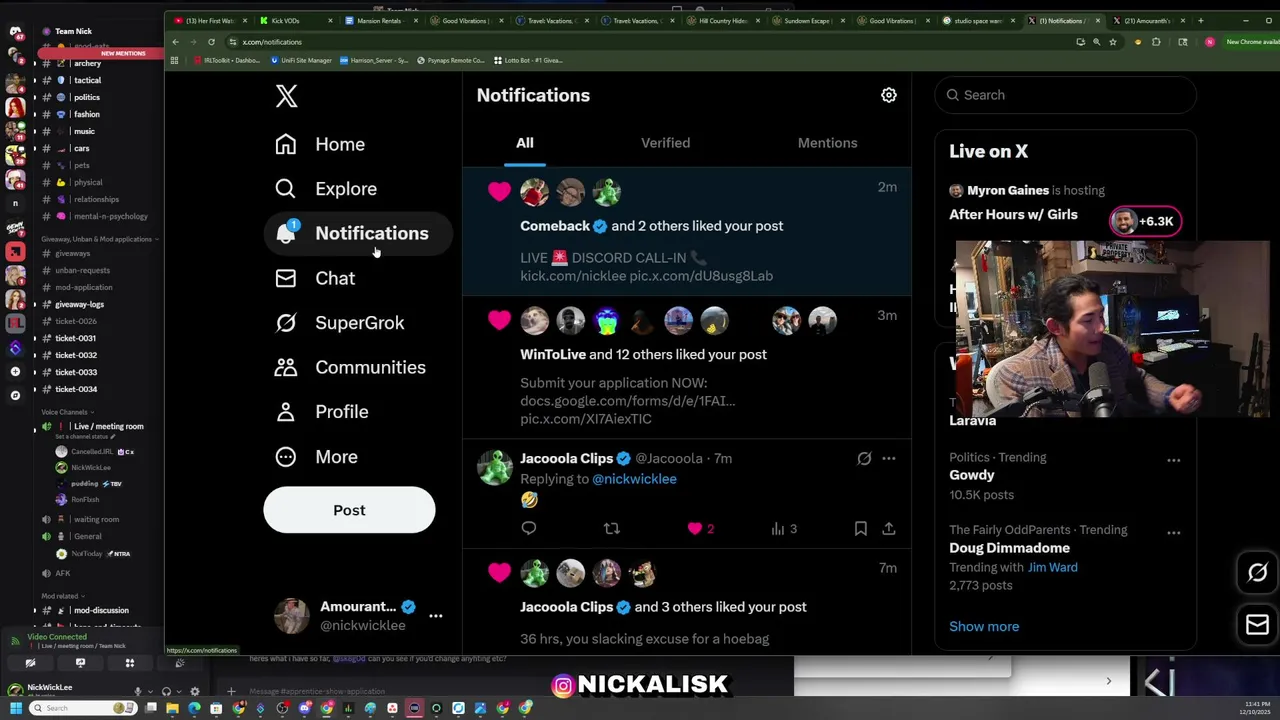
Task: Open more options for Gowdy trend
Action: tap(1173, 461)
